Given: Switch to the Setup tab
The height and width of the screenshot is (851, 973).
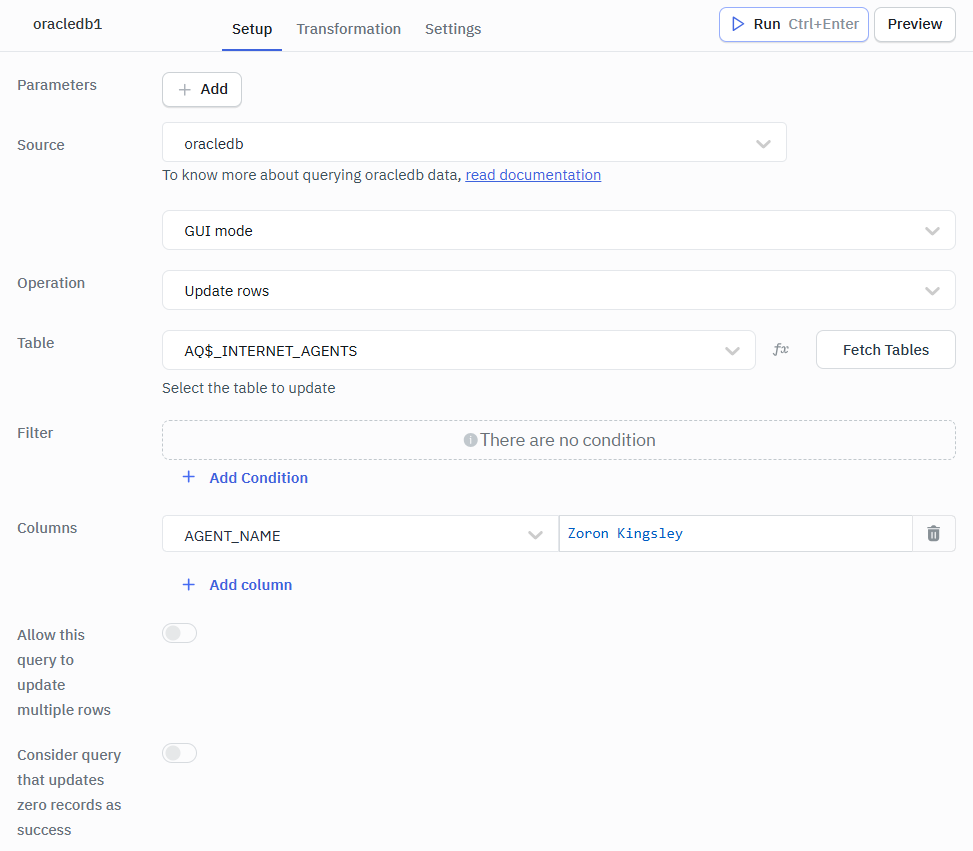Looking at the screenshot, I should tap(252, 29).
